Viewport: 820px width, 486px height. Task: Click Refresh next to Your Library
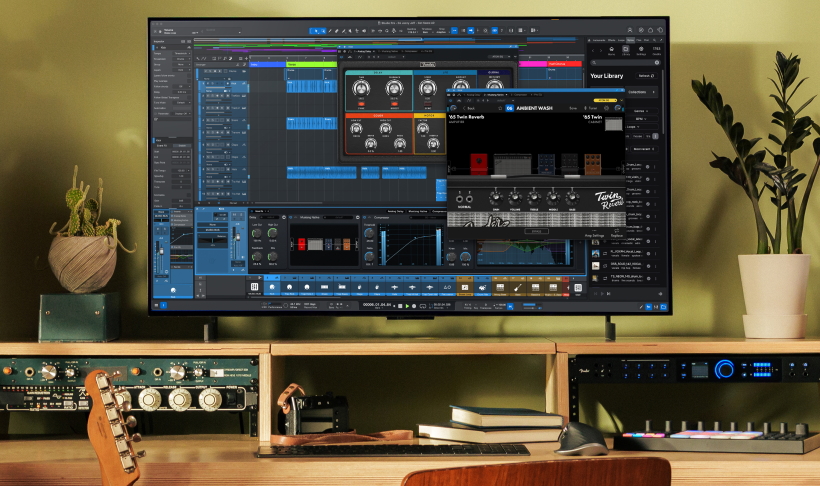click(x=646, y=75)
